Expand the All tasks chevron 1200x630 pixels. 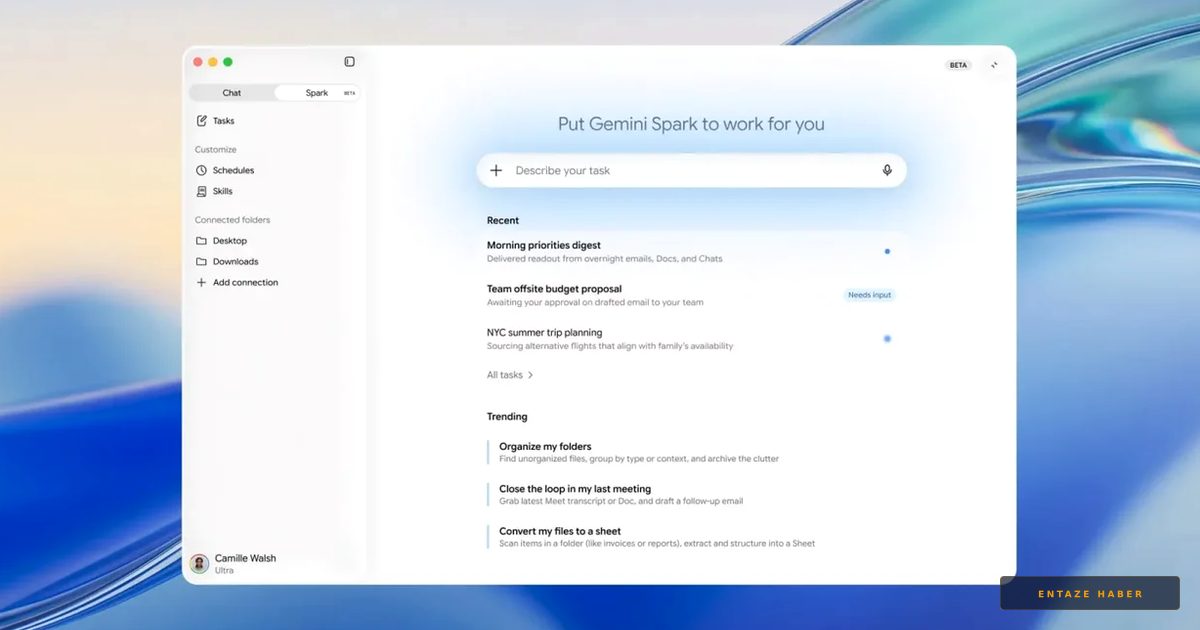pos(530,375)
